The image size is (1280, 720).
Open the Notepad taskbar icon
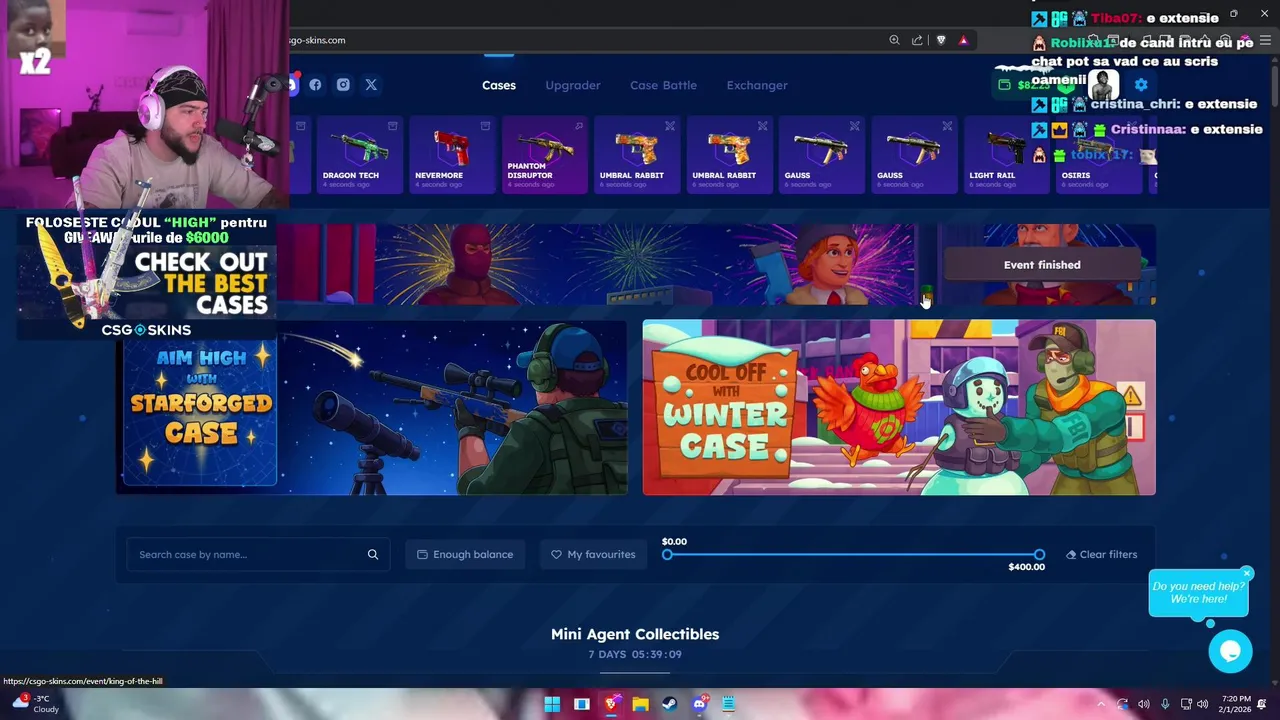click(729, 704)
